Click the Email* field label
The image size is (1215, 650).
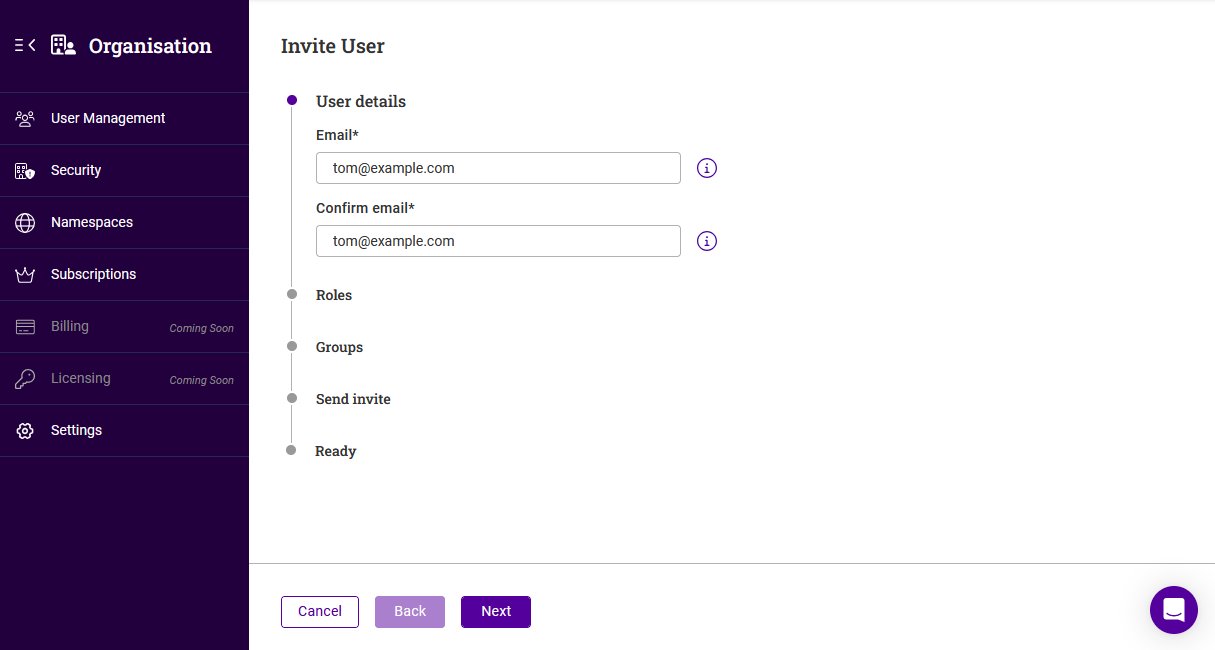coord(337,135)
